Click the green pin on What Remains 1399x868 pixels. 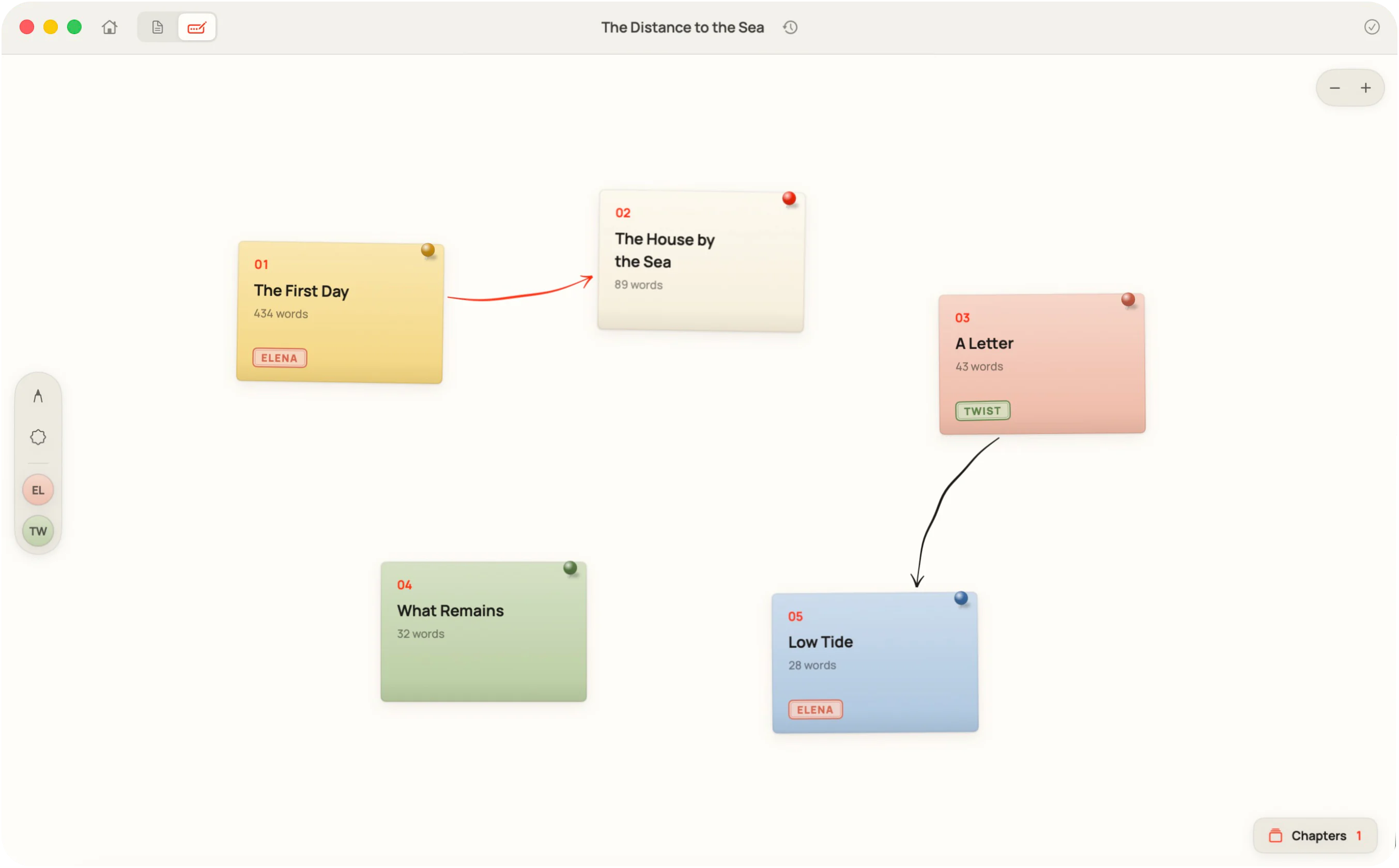tap(570, 568)
